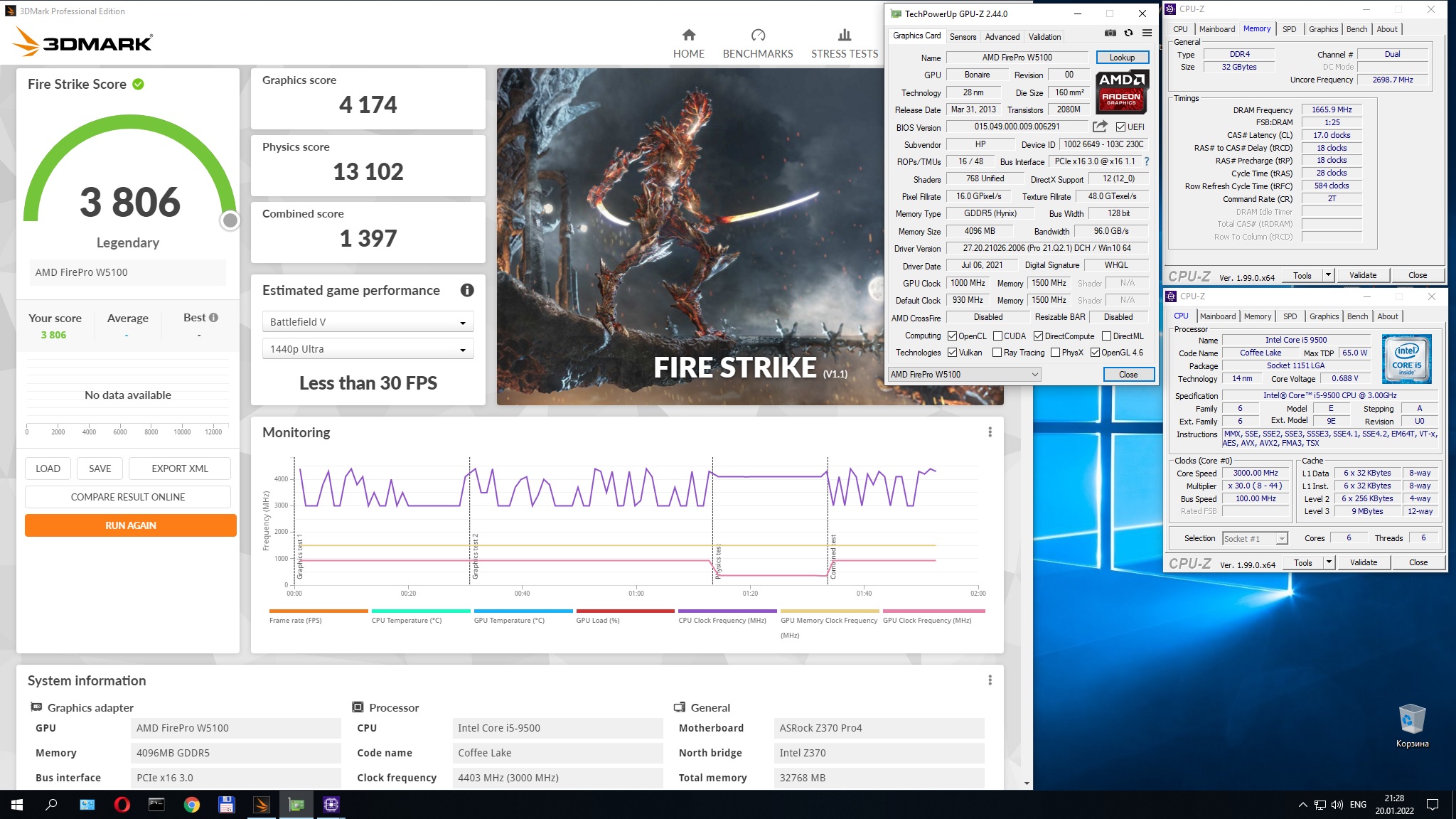Switch to GPU-Z taskbar icon
This screenshot has height=819, width=1456.
click(296, 805)
